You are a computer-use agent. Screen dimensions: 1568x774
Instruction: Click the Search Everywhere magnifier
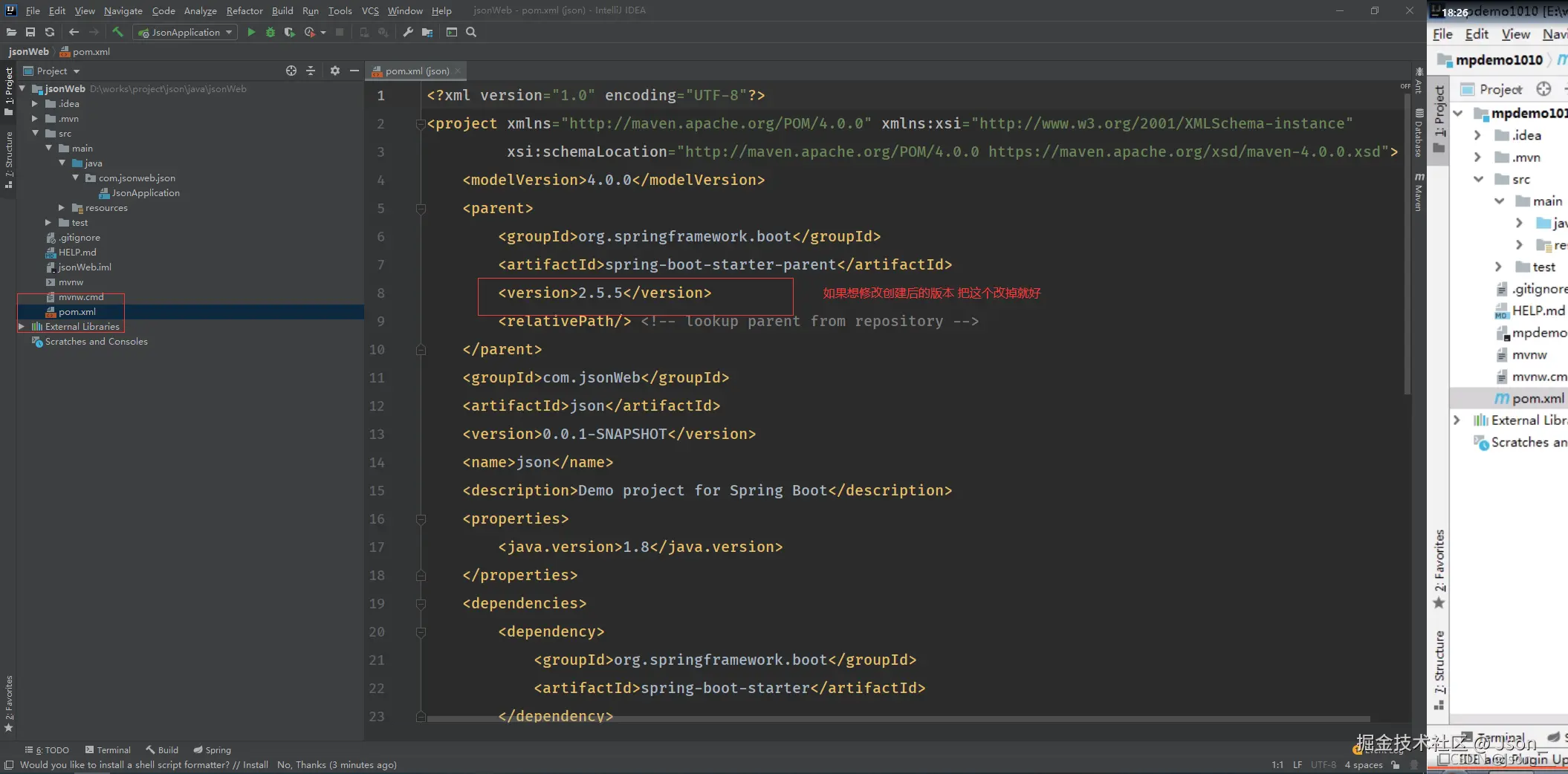pos(471,32)
